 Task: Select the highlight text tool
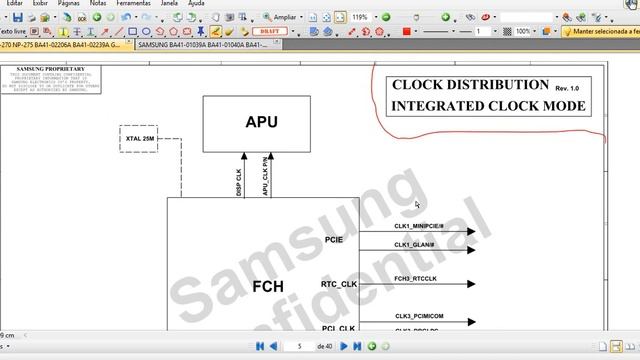point(63,31)
